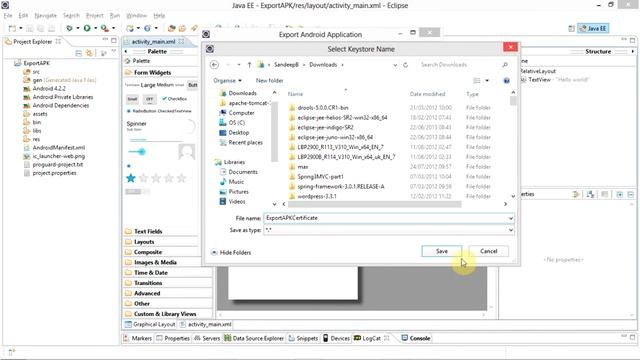Switch to Java EE perspective button
Image resolution: width=640 pixels, height=360 pixels.
click(593, 28)
